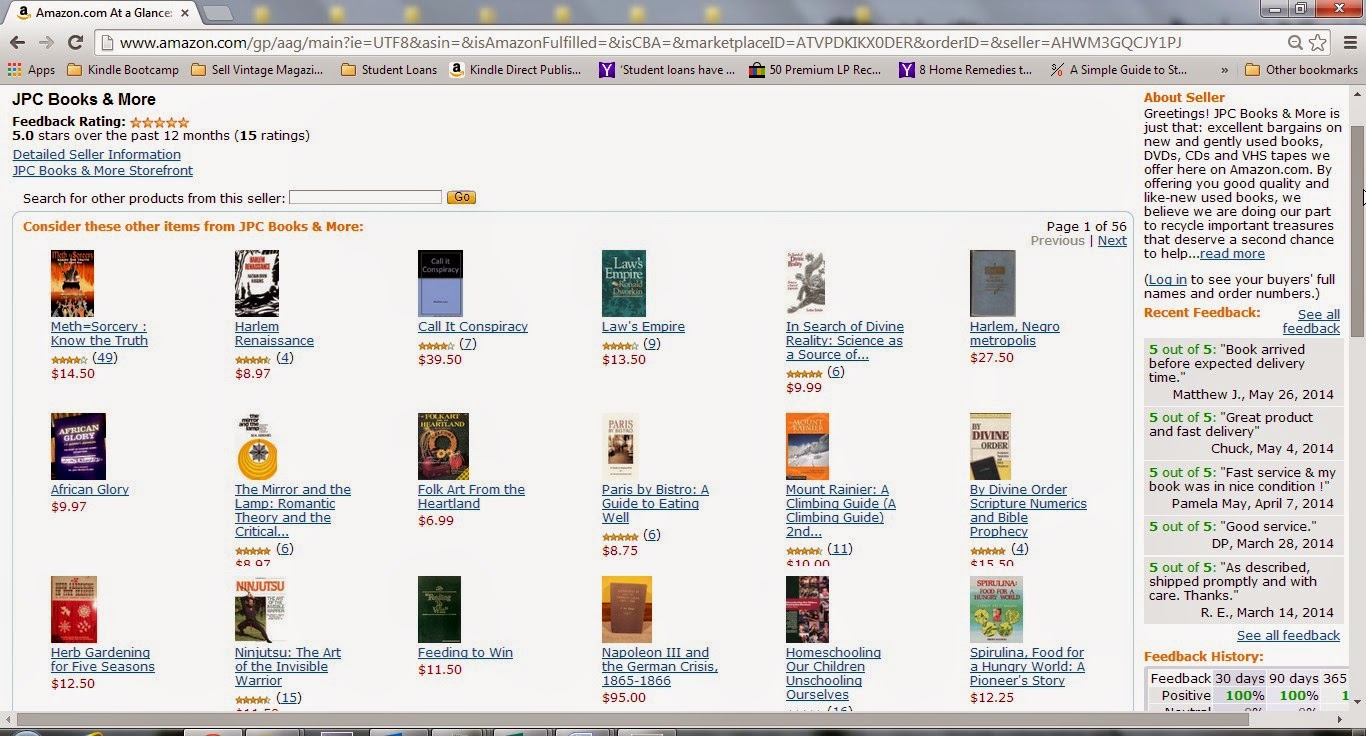The image size is (1366, 736).
Task: Click the Paris by Bistro cover thumbnail
Action: tap(620, 446)
